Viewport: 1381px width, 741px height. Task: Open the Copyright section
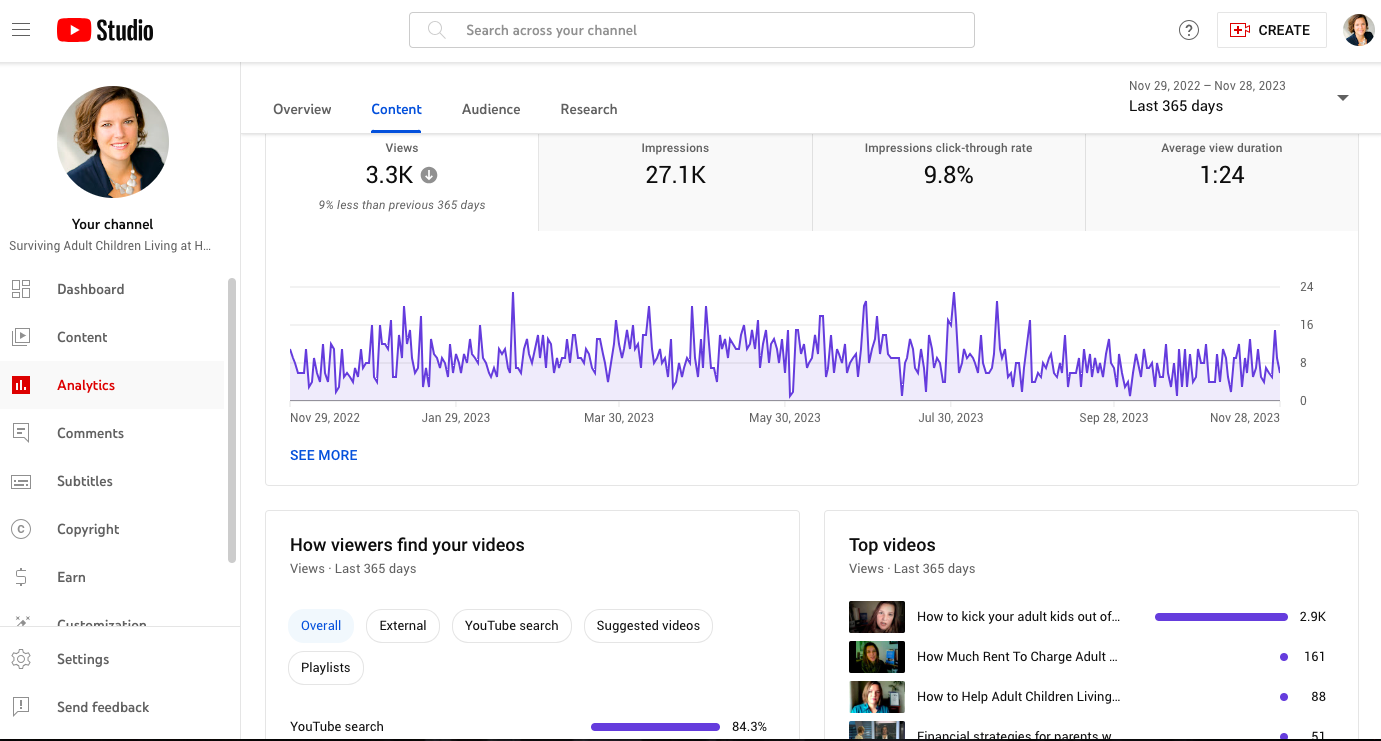point(89,529)
